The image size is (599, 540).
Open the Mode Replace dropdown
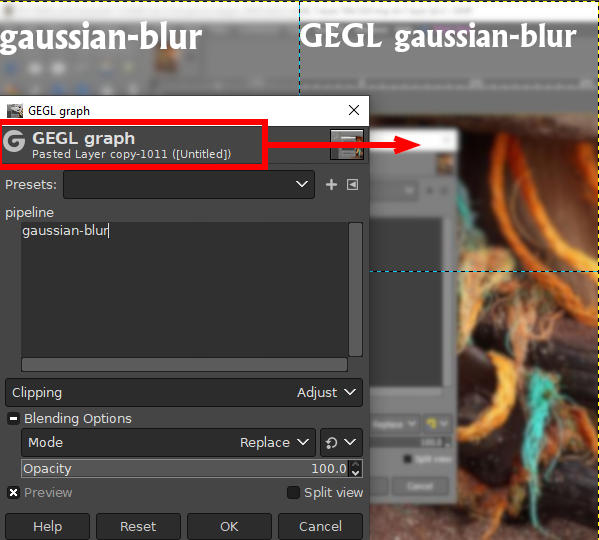168,443
